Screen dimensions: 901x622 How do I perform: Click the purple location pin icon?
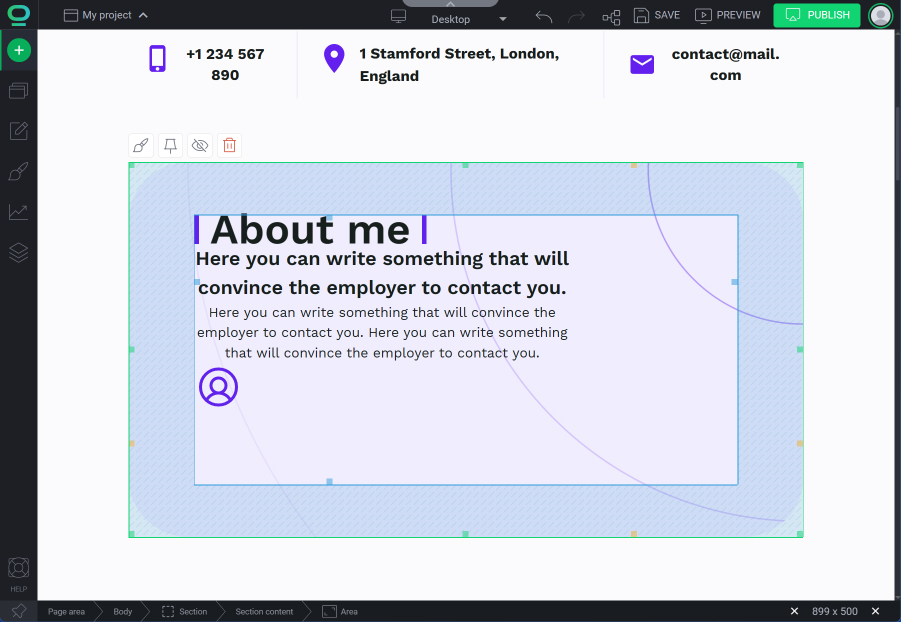[334, 59]
